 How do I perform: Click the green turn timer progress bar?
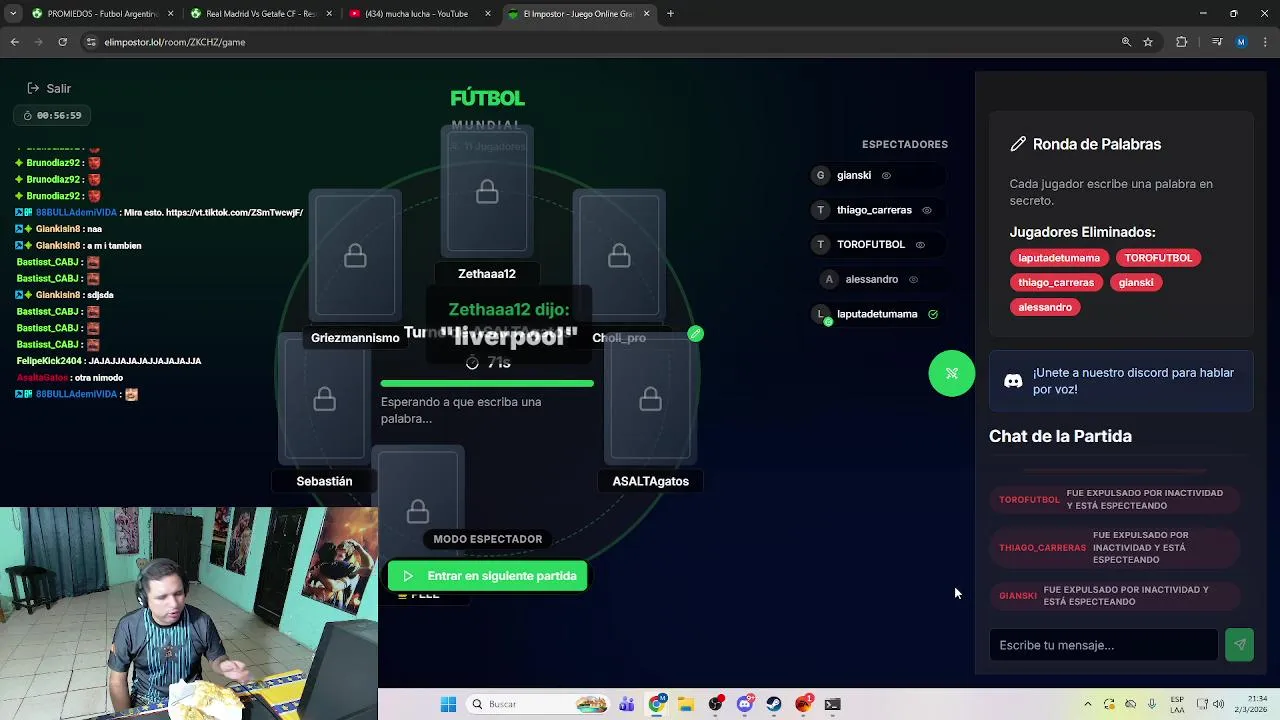click(487, 383)
